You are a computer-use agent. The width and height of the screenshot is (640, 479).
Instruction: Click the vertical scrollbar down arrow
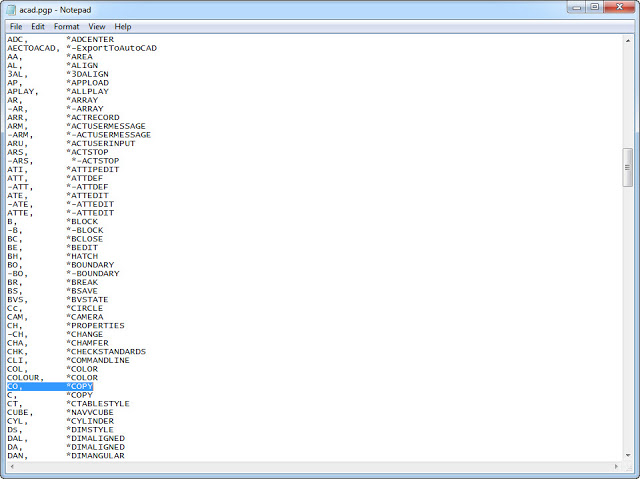click(x=628, y=455)
